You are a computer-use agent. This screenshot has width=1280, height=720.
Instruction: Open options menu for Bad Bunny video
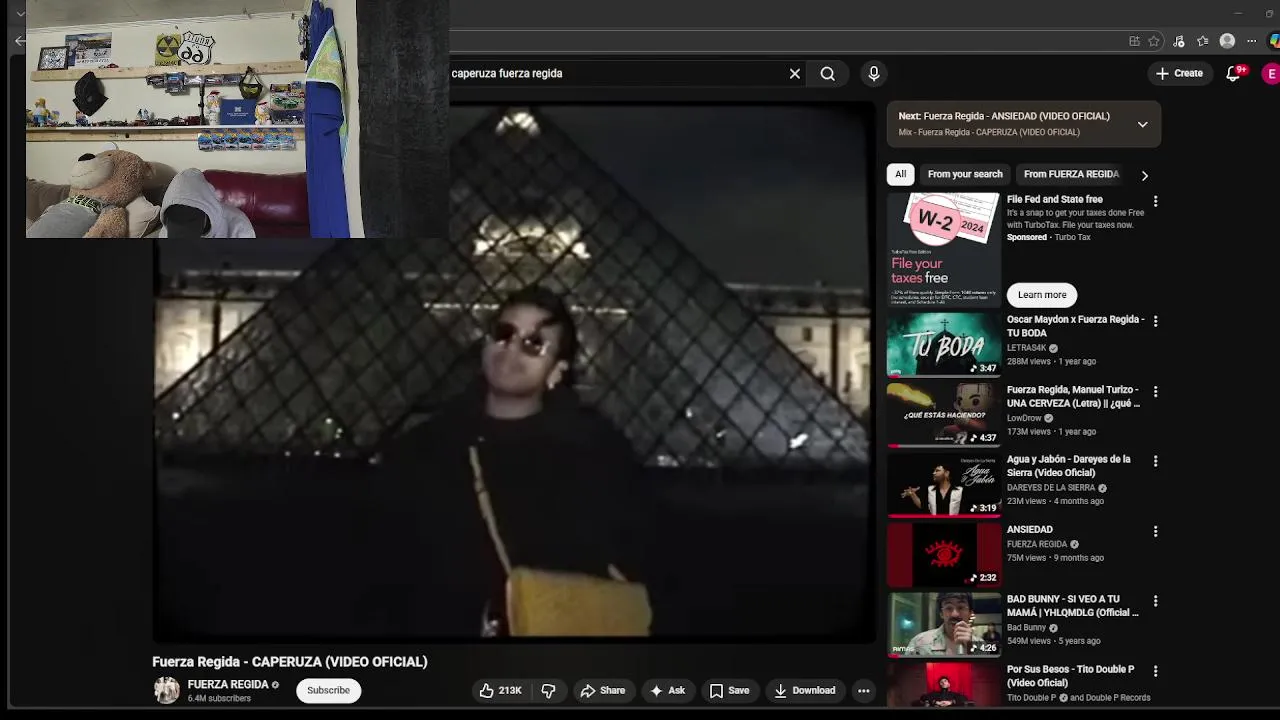click(1155, 601)
